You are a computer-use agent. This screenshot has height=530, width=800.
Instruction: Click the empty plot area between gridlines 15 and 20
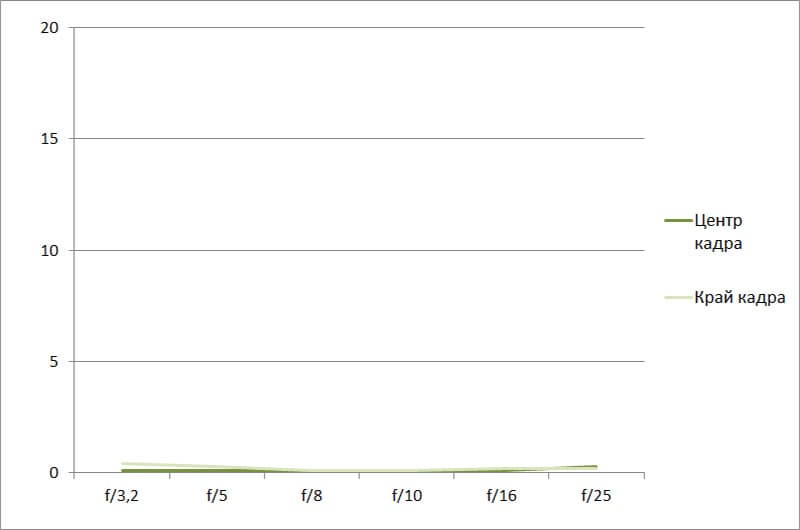point(360,85)
